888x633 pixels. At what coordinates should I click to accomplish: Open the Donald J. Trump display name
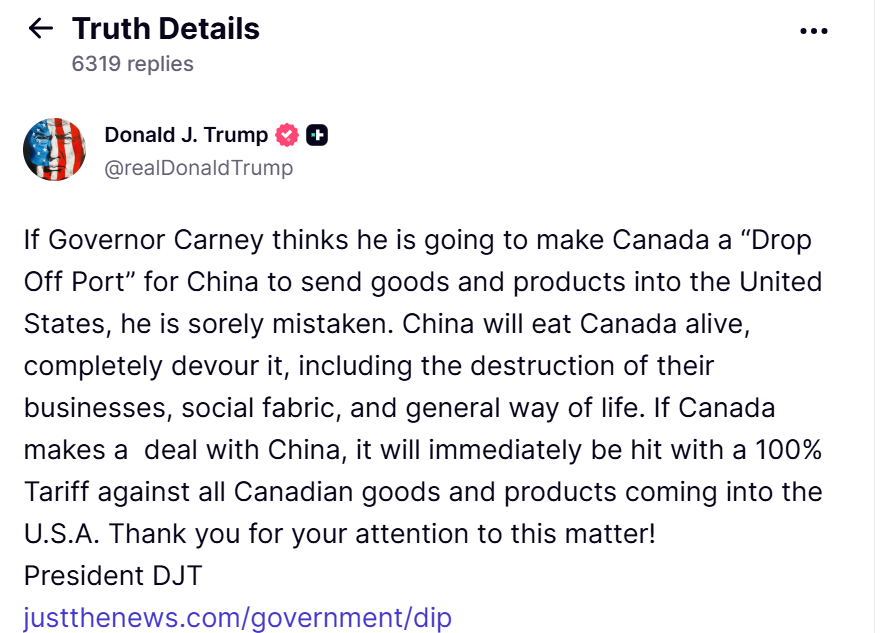[x=186, y=135]
